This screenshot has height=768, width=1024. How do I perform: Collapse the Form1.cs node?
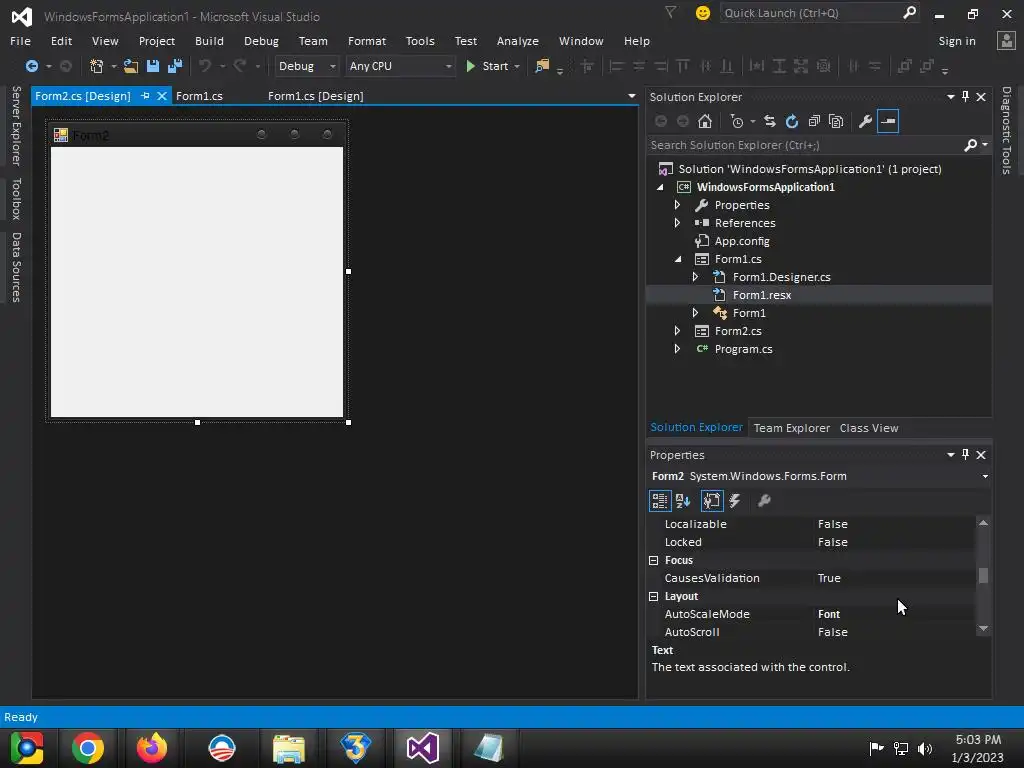[x=677, y=259]
